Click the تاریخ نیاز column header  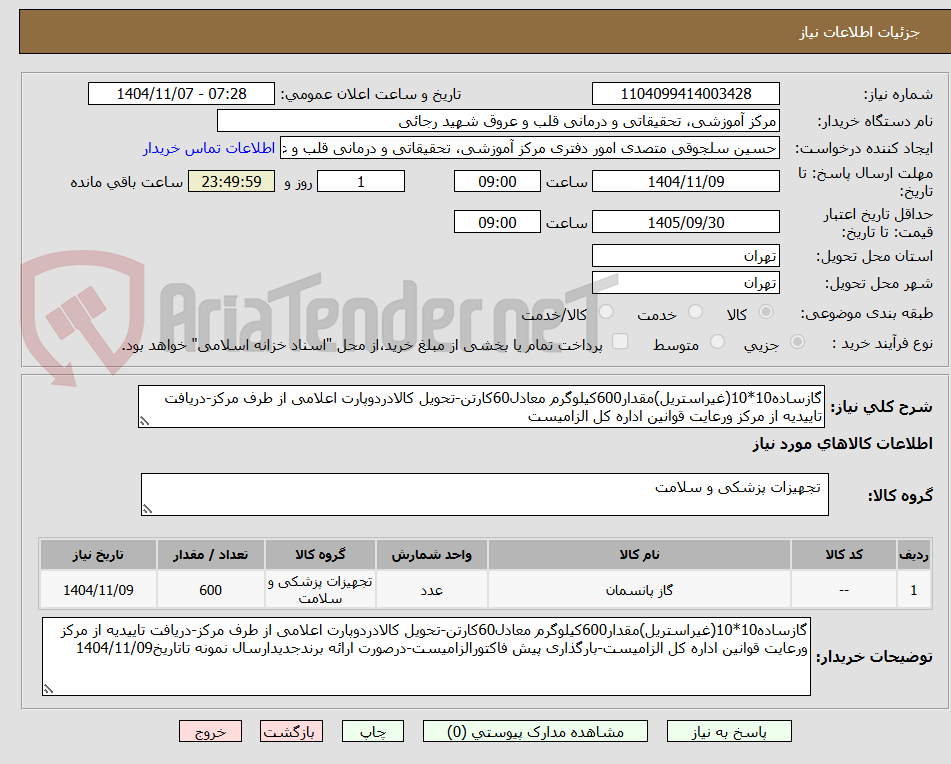98,555
